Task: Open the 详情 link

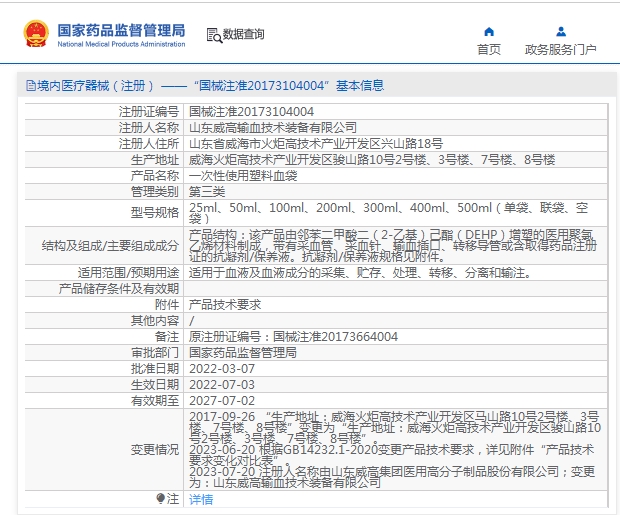Action: click(201, 499)
